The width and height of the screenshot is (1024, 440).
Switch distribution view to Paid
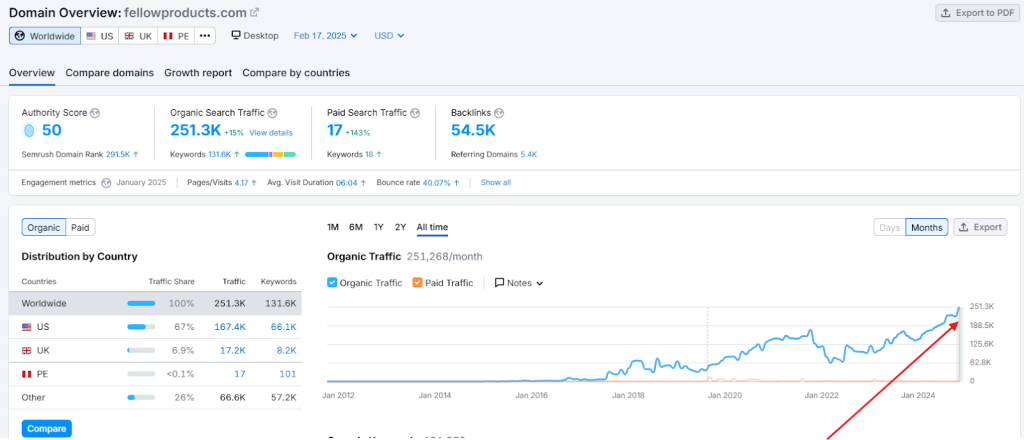click(x=80, y=228)
